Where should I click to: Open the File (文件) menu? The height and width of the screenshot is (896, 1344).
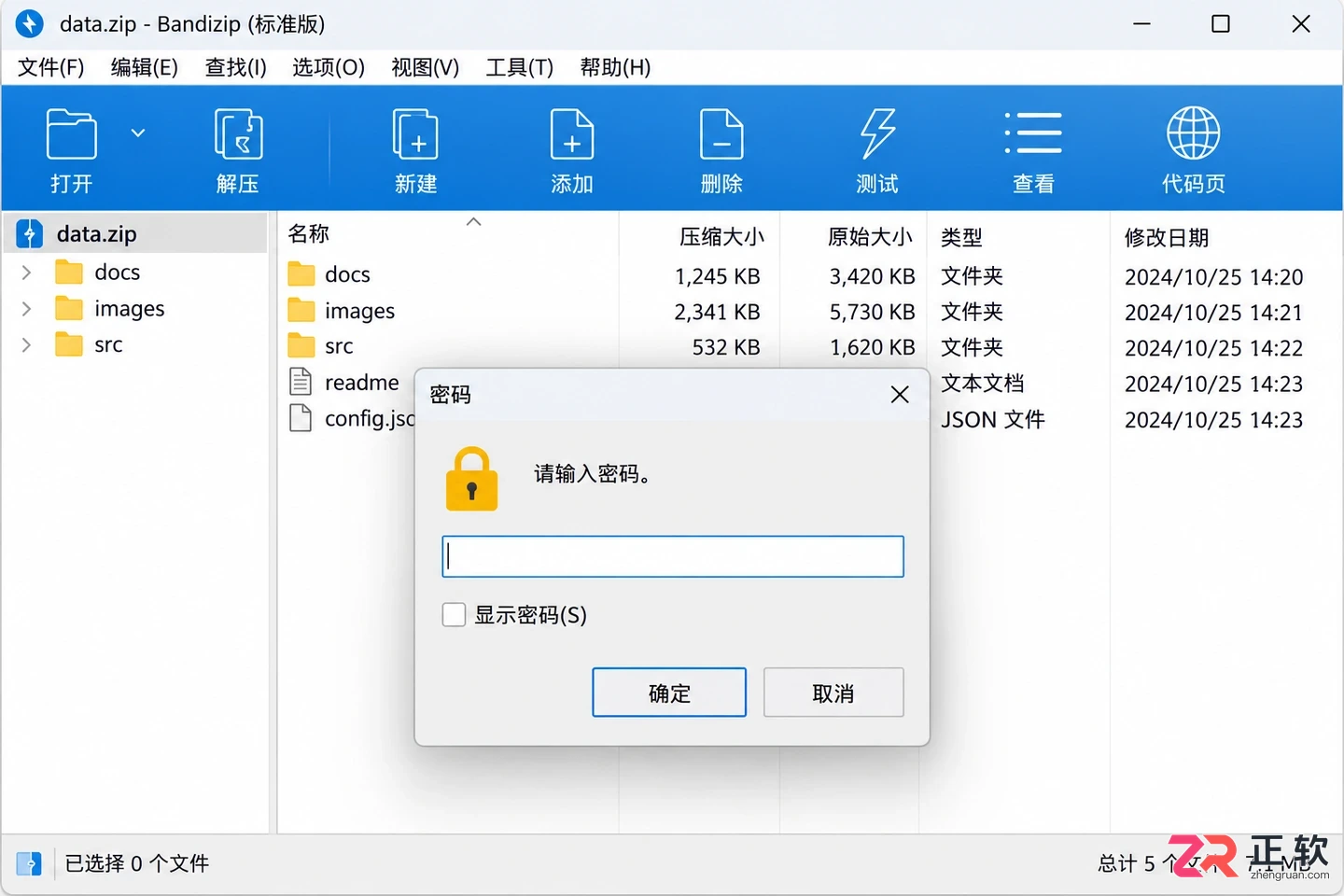coord(51,67)
